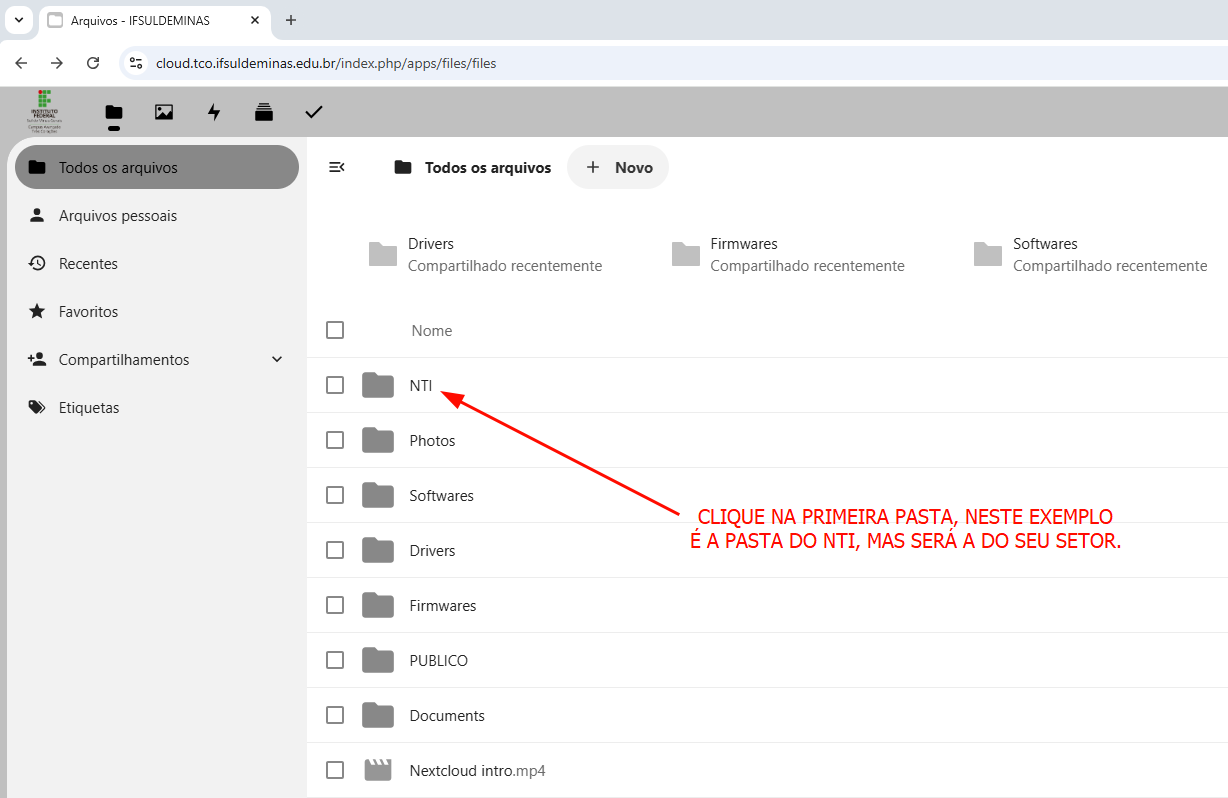
Task: Check the box for the NTI folder
Action: (x=335, y=385)
